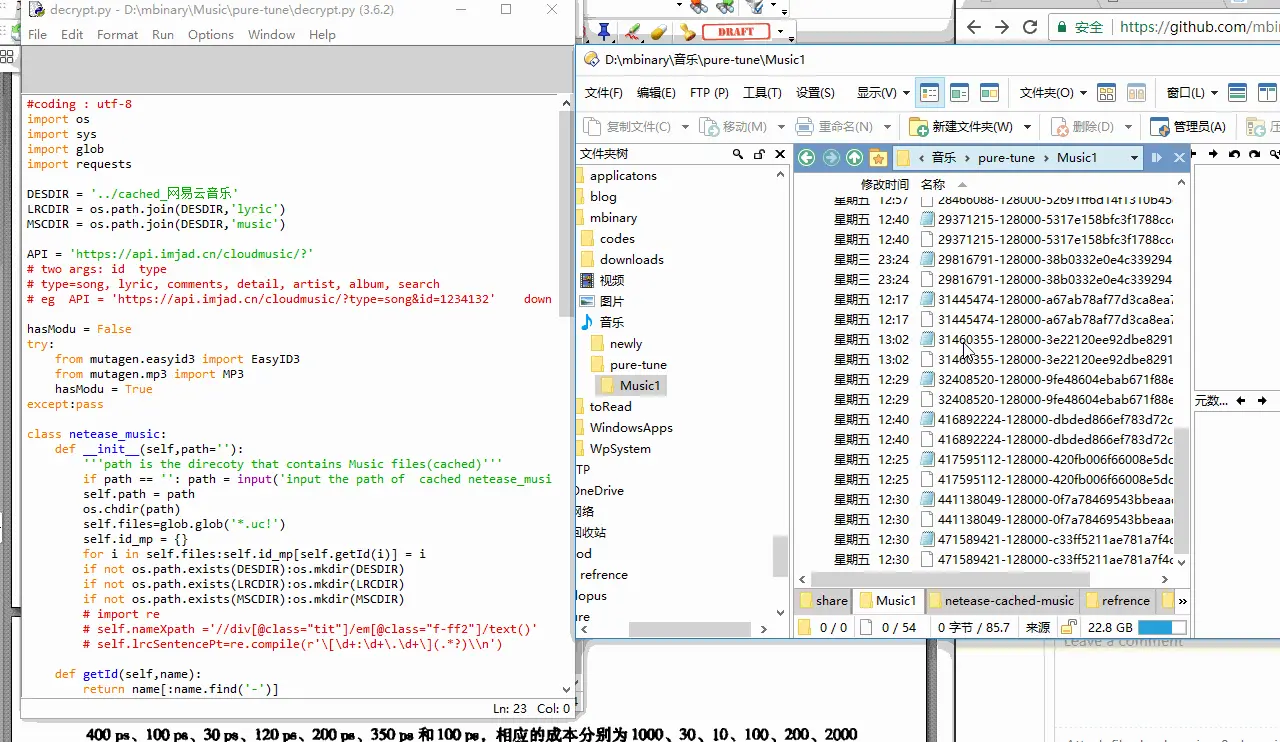Switch to details list view icon

930,93
